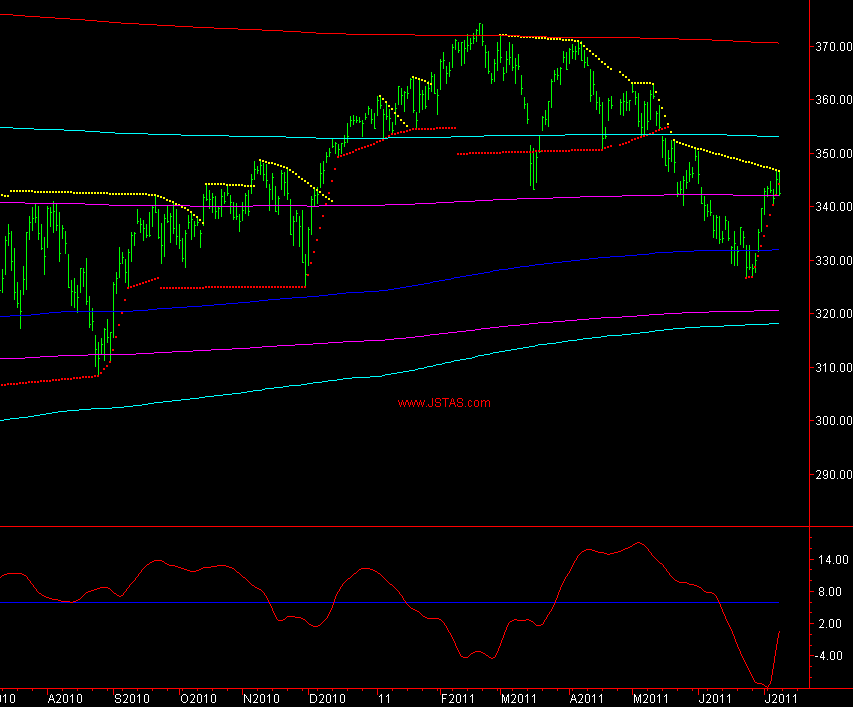Select the A2010 date marker
The width and height of the screenshot is (853, 707).
[x=65, y=698]
